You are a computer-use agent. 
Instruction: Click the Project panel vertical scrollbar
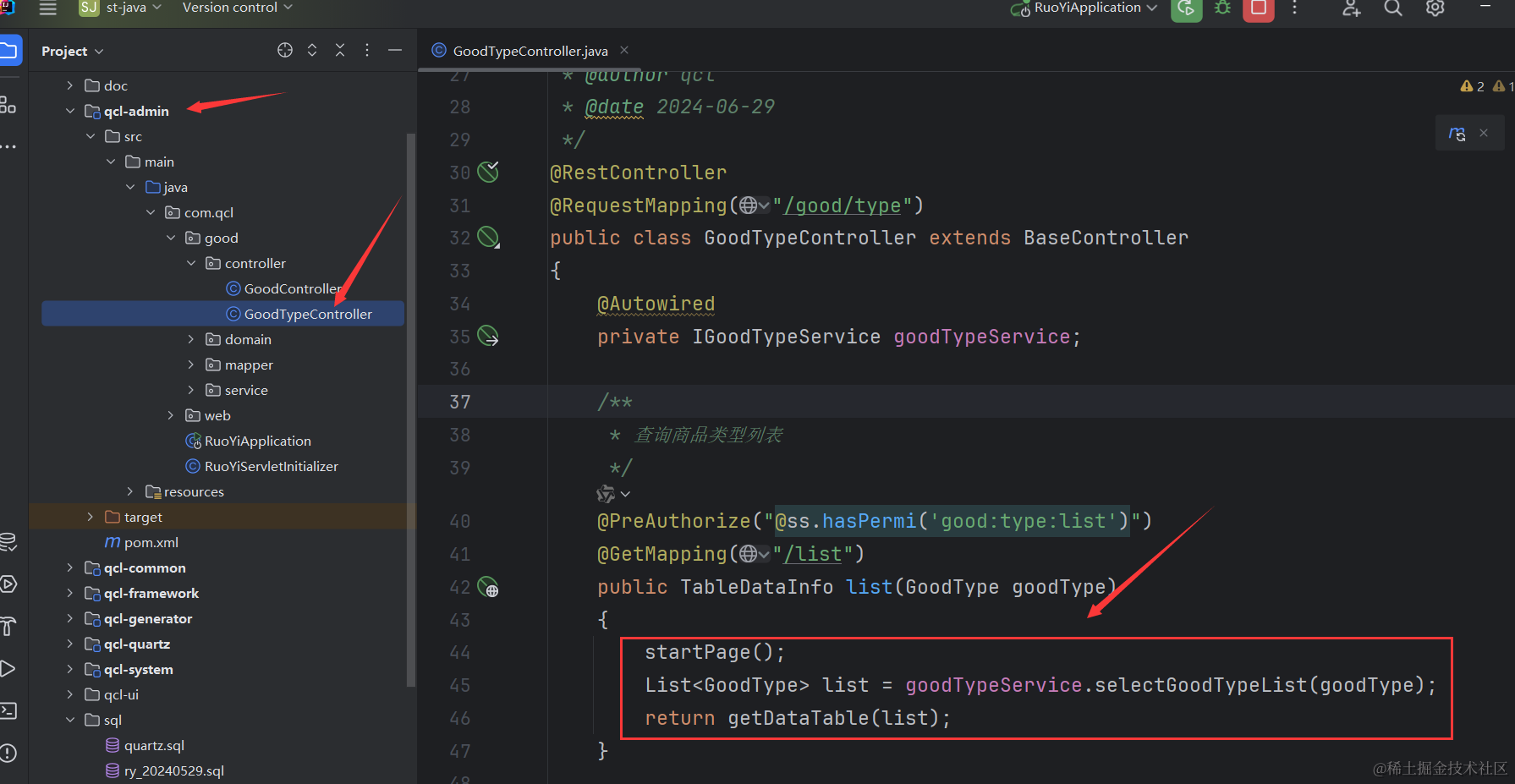coord(411,406)
